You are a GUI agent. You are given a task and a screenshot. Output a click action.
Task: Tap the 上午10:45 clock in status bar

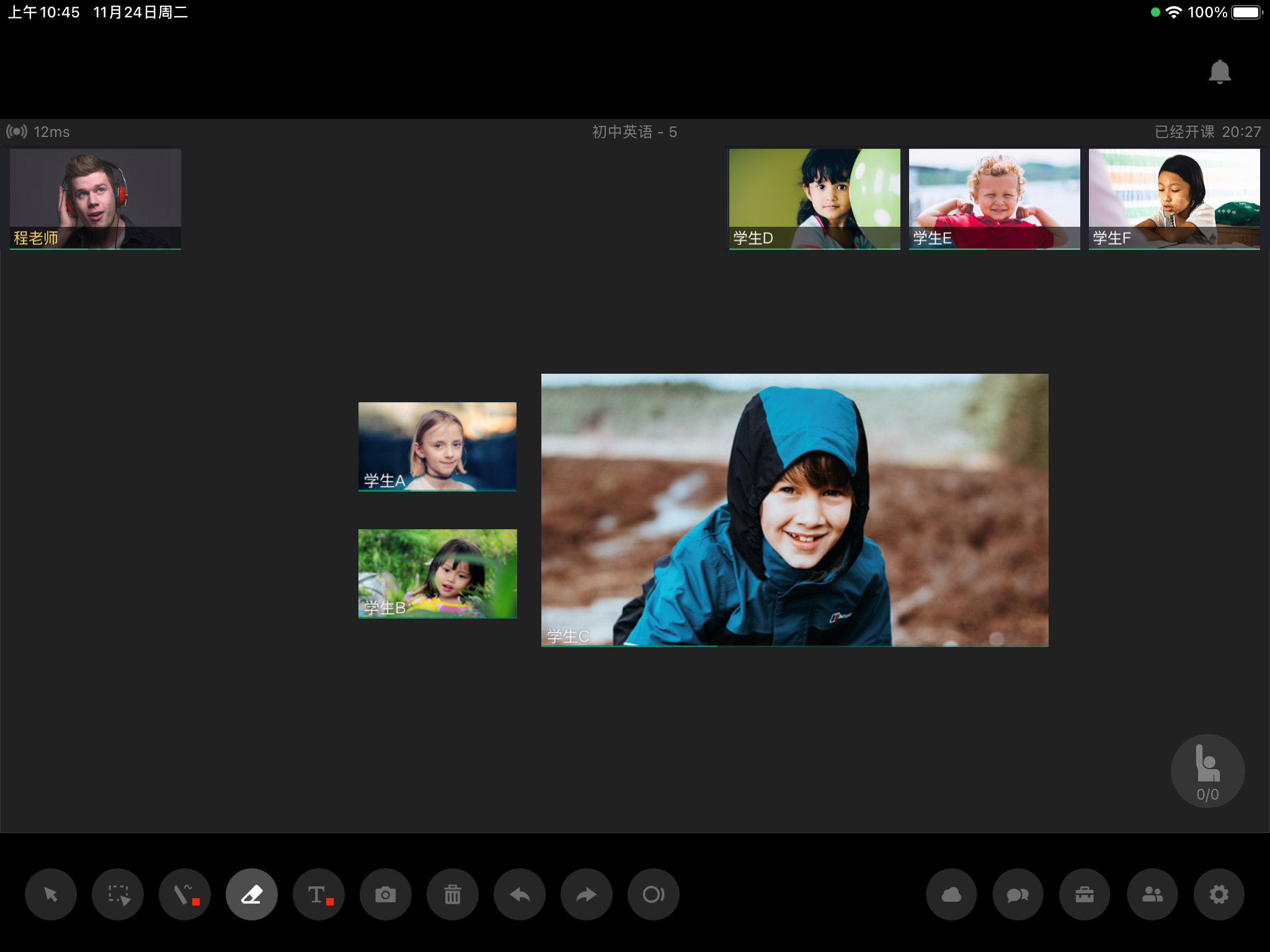click(x=43, y=12)
